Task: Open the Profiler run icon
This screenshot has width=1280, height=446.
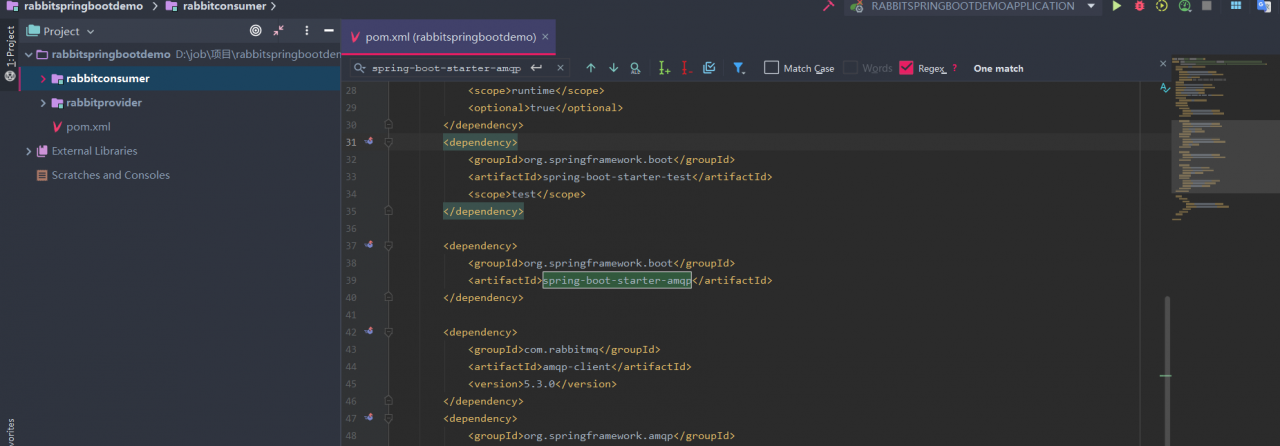Action: pyautogui.click(x=1185, y=6)
